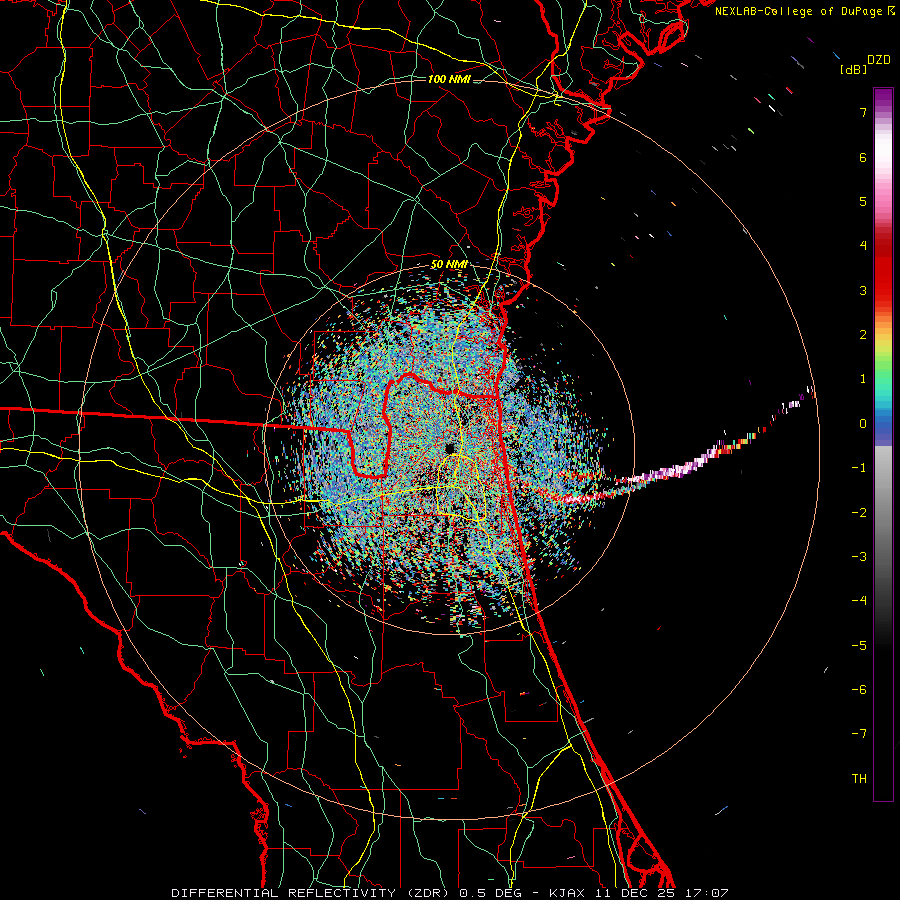Click the DIFFERENTIAL REFLECTIVITY (ZDR) caption text
Viewport: 900px width, 900px height.
(311, 893)
